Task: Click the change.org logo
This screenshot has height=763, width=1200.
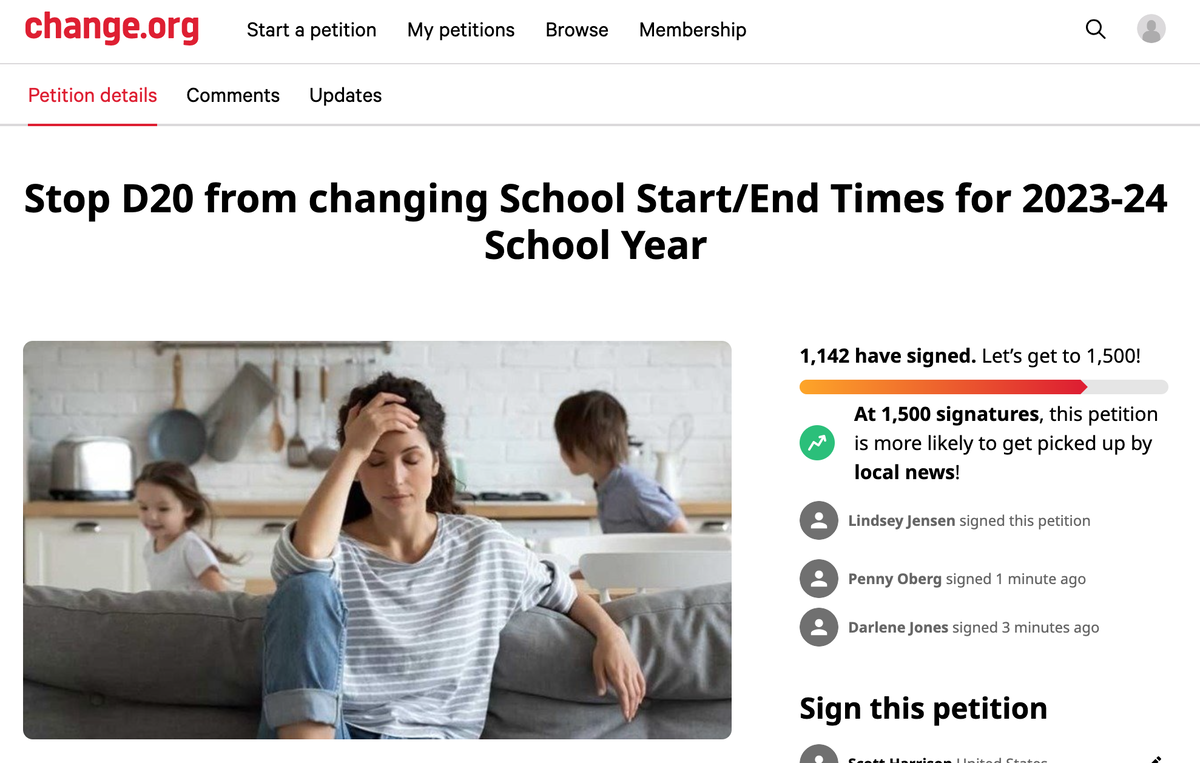Action: pos(111,28)
